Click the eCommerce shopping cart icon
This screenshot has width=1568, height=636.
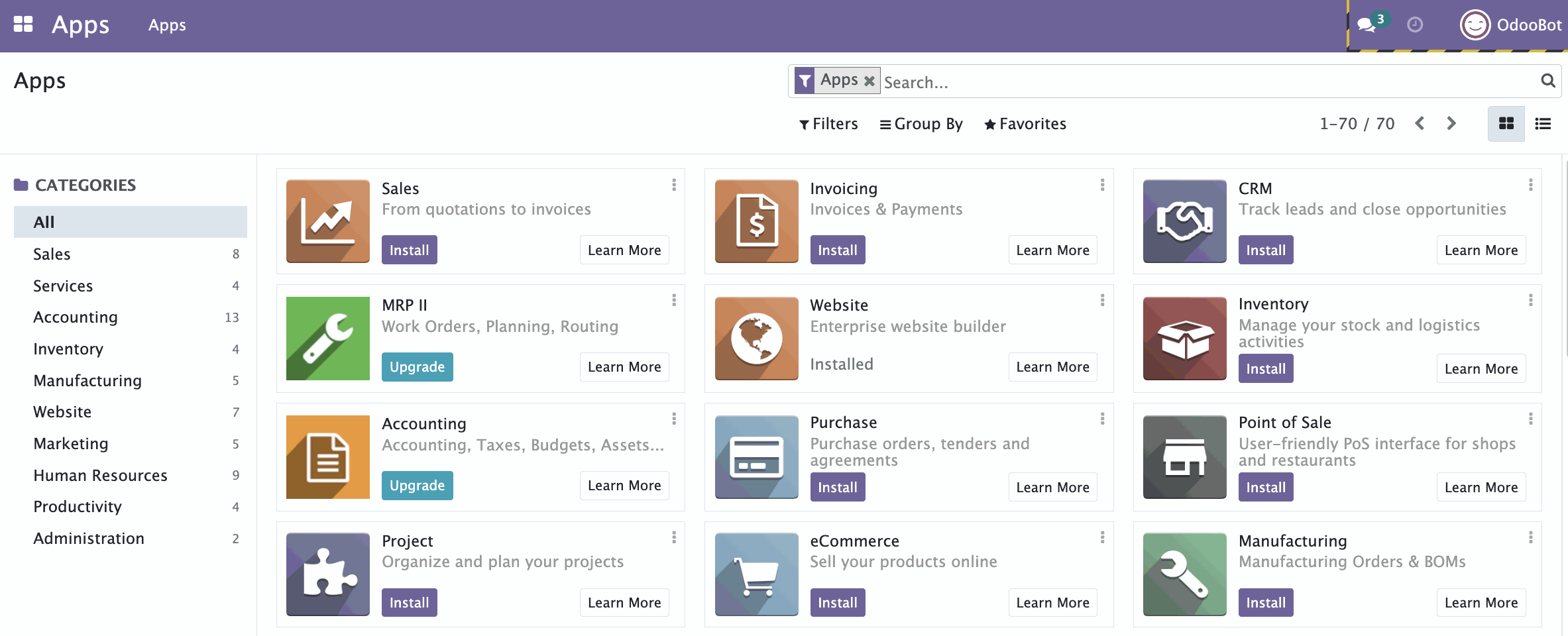[756, 574]
